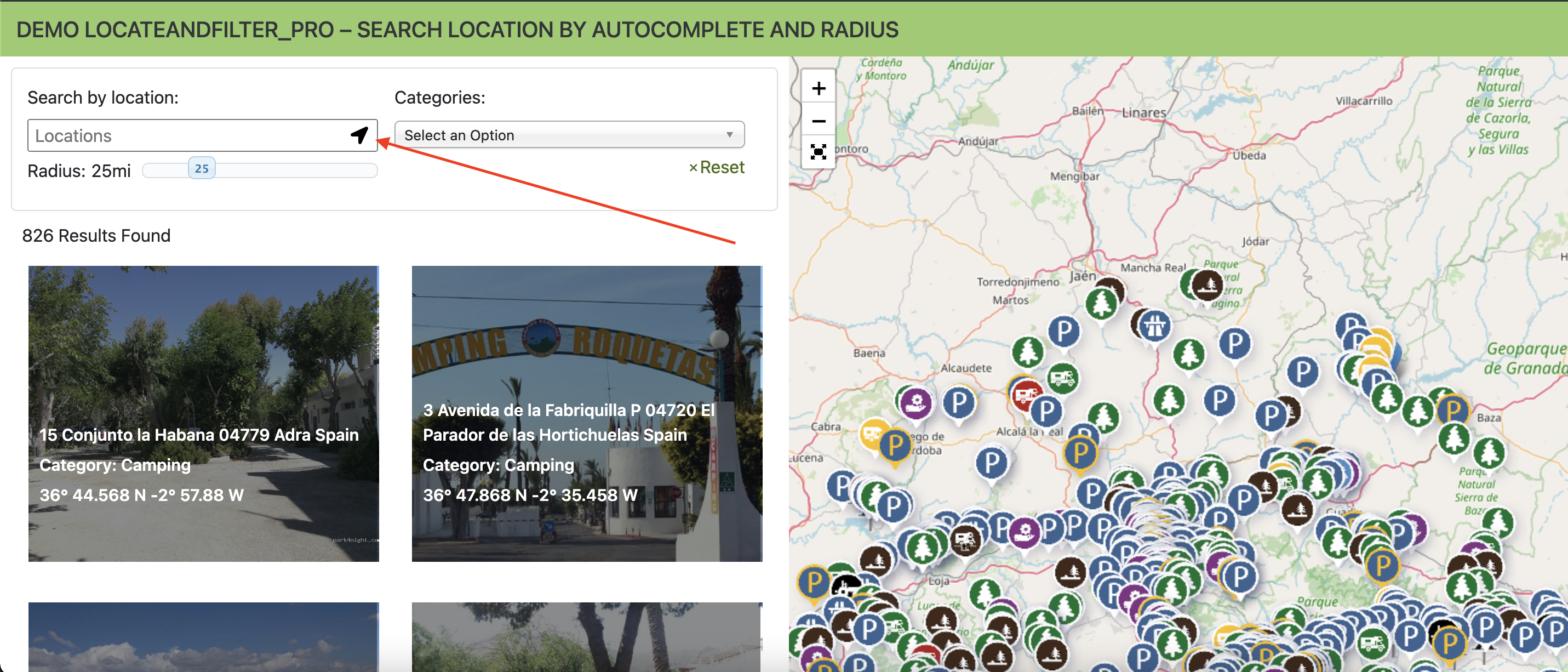
Task: Click red camper van marker near Alcalá la Real
Action: (x=1025, y=393)
